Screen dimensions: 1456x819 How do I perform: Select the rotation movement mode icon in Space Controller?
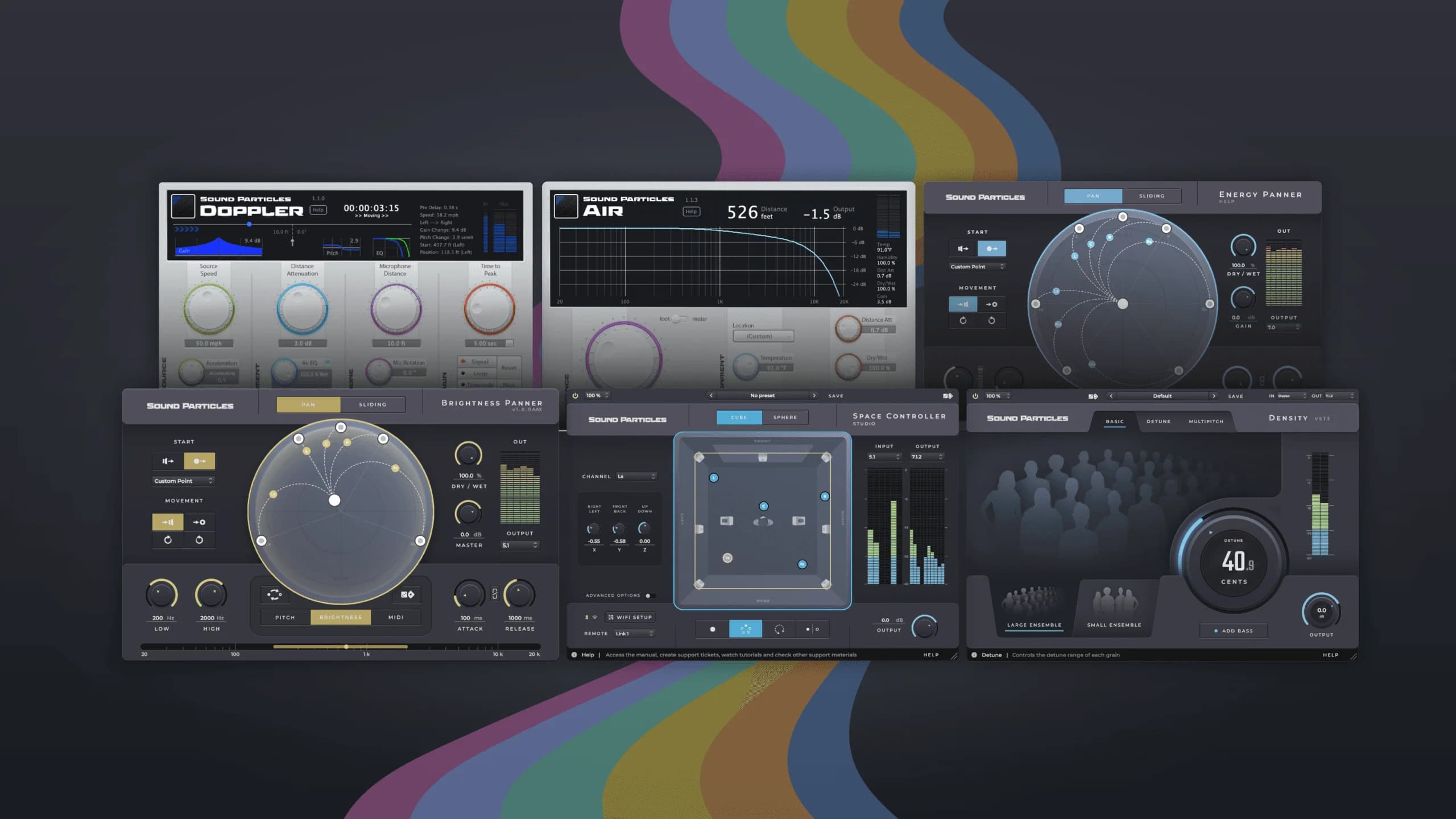tap(780, 628)
